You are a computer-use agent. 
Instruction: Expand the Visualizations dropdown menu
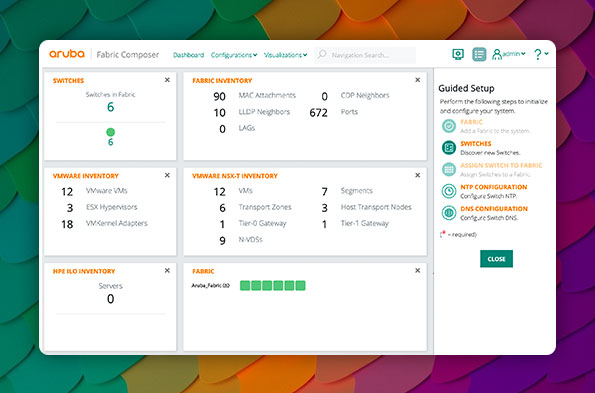coord(285,55)
